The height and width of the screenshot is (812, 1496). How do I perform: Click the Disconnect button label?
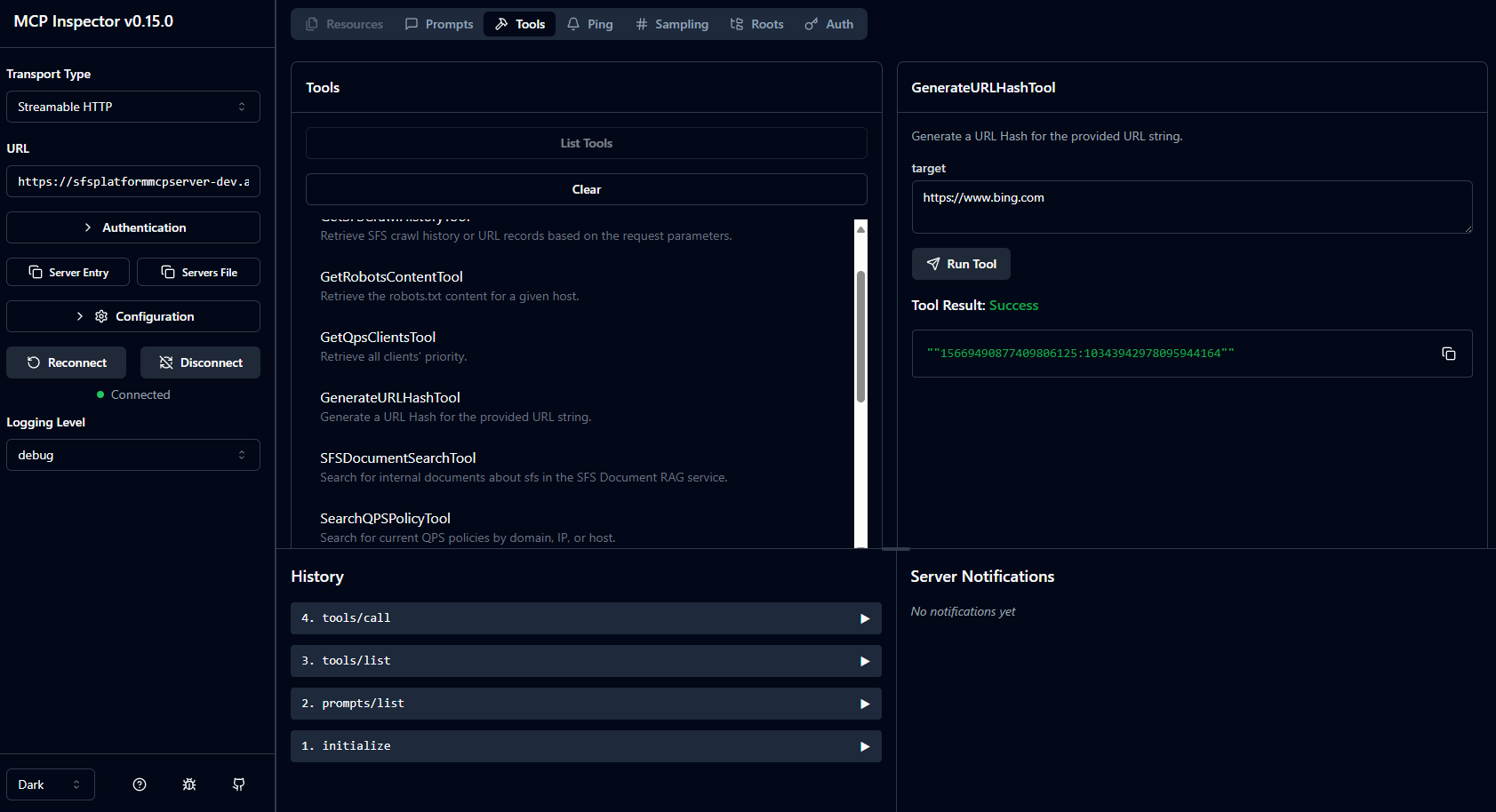212,362
